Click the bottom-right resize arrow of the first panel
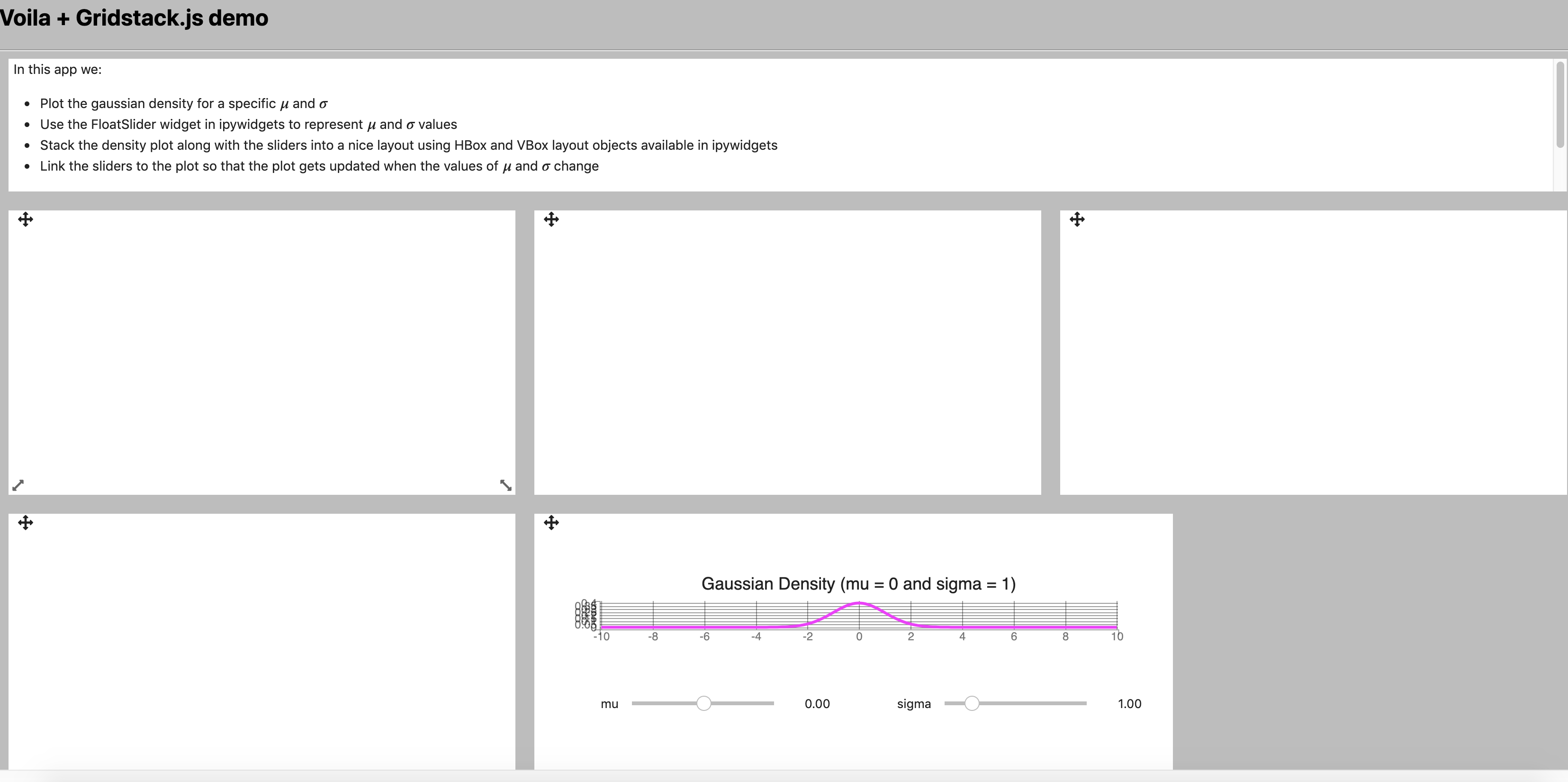This screenshot has width=1568, height=782. coord(506,485)
